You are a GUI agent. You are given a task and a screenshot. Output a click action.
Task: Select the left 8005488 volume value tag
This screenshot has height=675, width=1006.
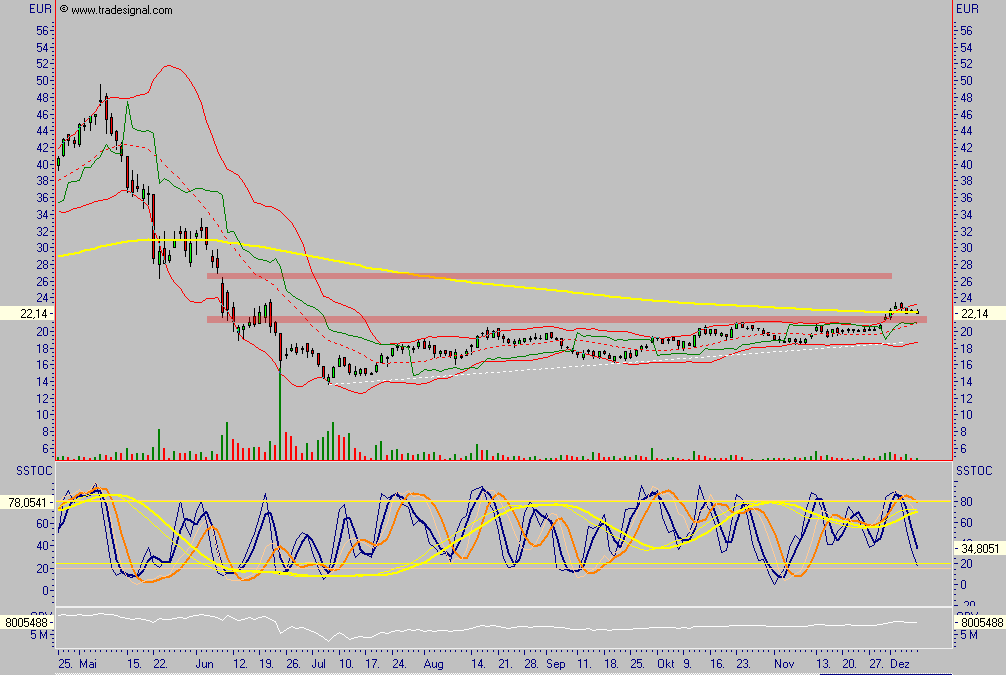(25, 622)
